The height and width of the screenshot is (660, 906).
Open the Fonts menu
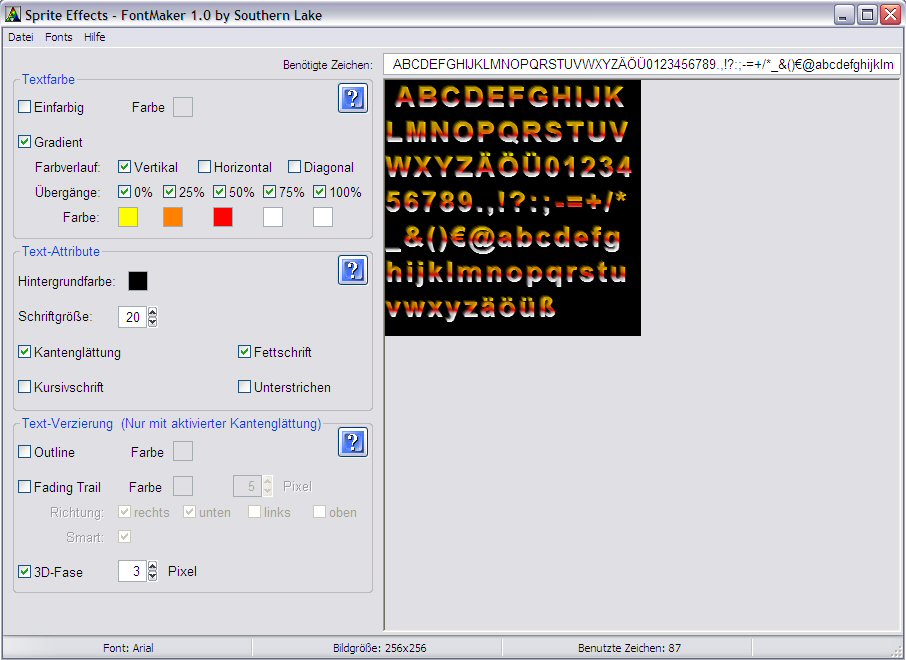point(59,37)
